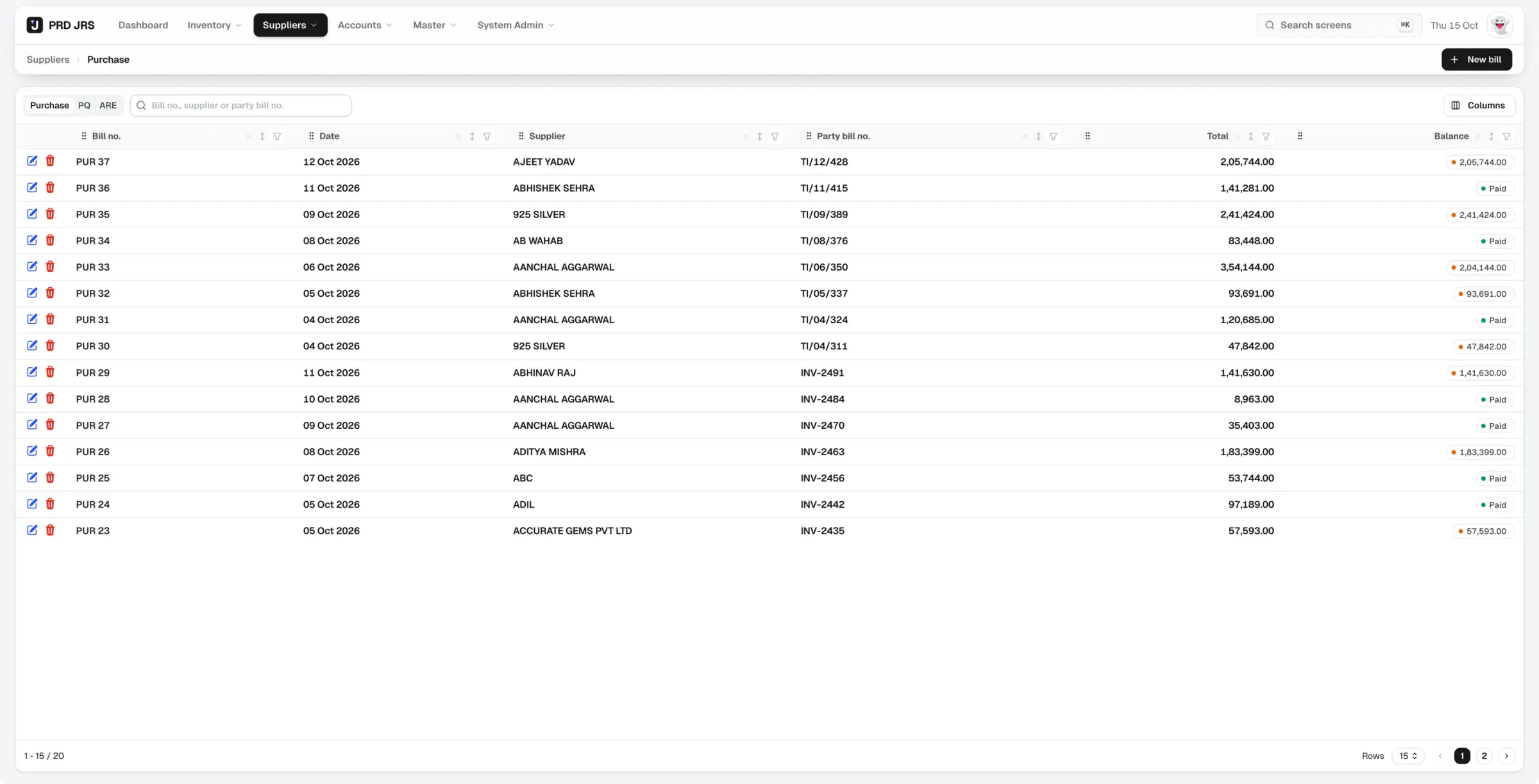Sort by the Balance column
The image size is (1539, 784).
[x=1491, y=137]
